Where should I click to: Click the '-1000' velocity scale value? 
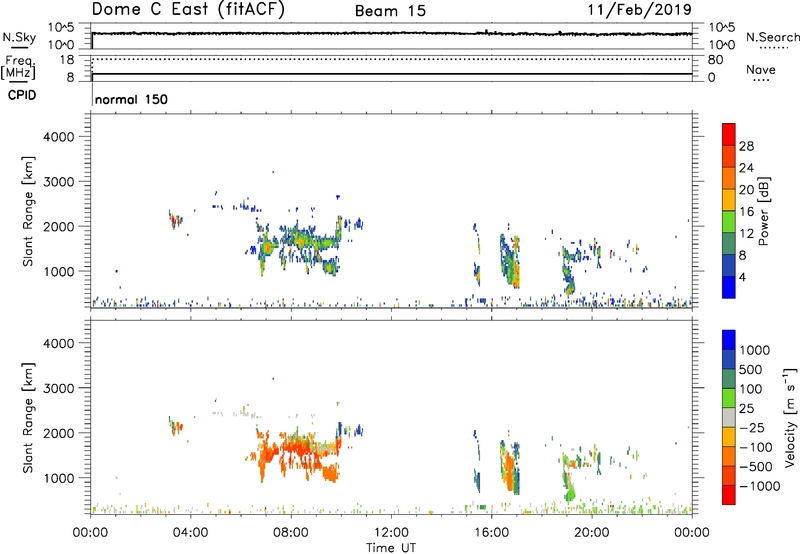(759, 486)
